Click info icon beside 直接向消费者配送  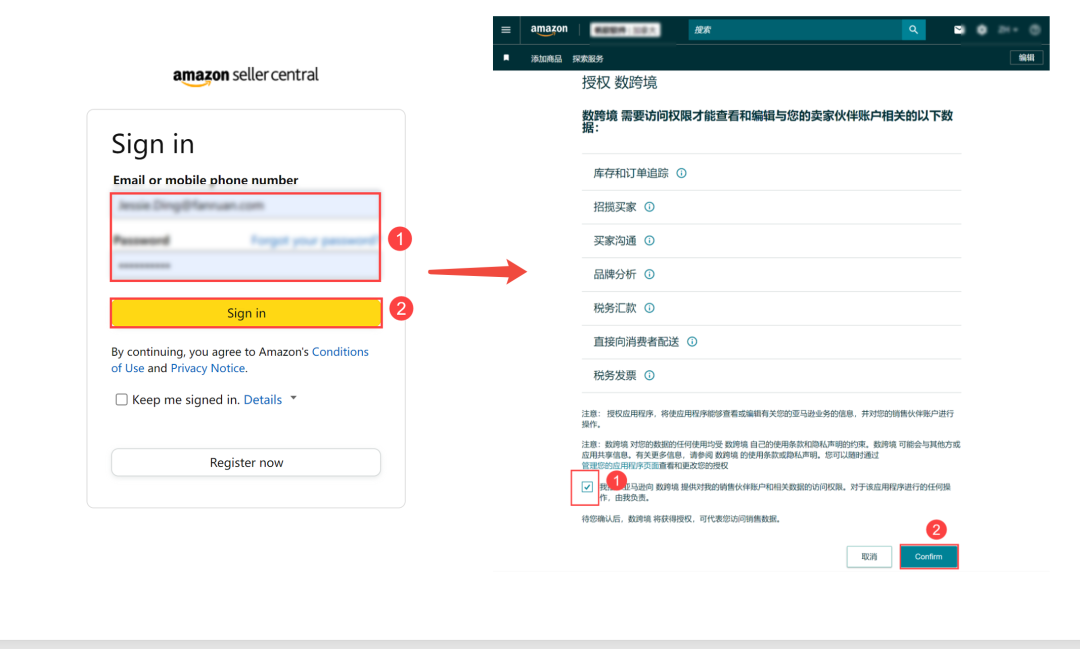[x=692, y=342]
